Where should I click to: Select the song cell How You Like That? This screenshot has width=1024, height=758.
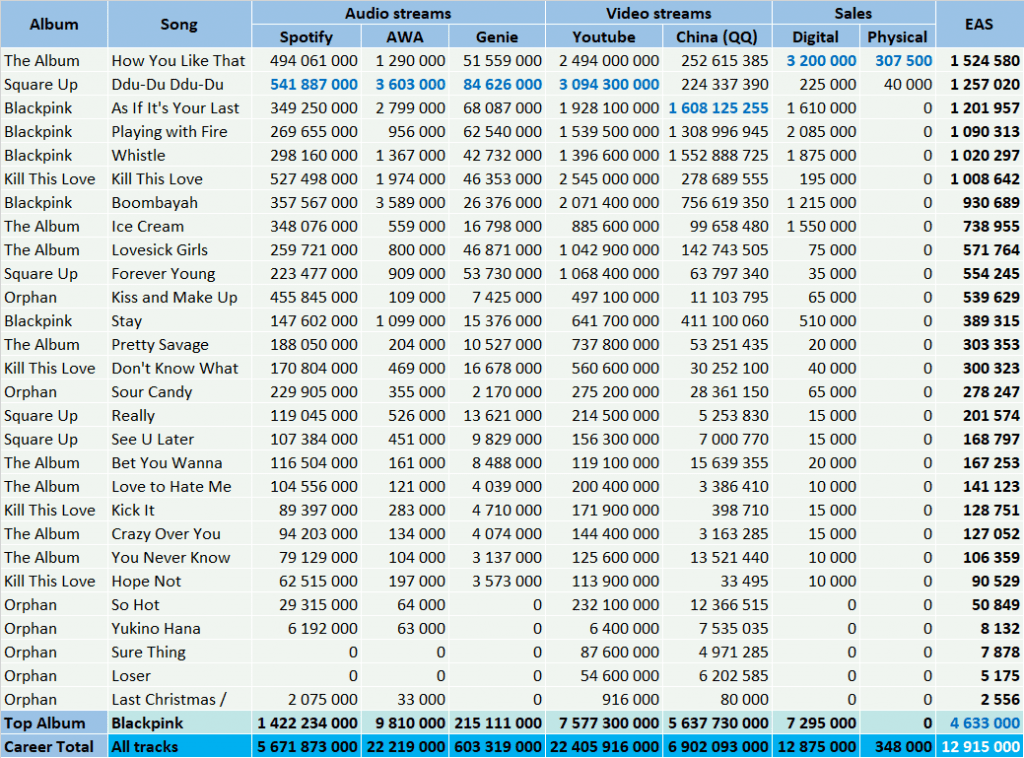(178, 61)
